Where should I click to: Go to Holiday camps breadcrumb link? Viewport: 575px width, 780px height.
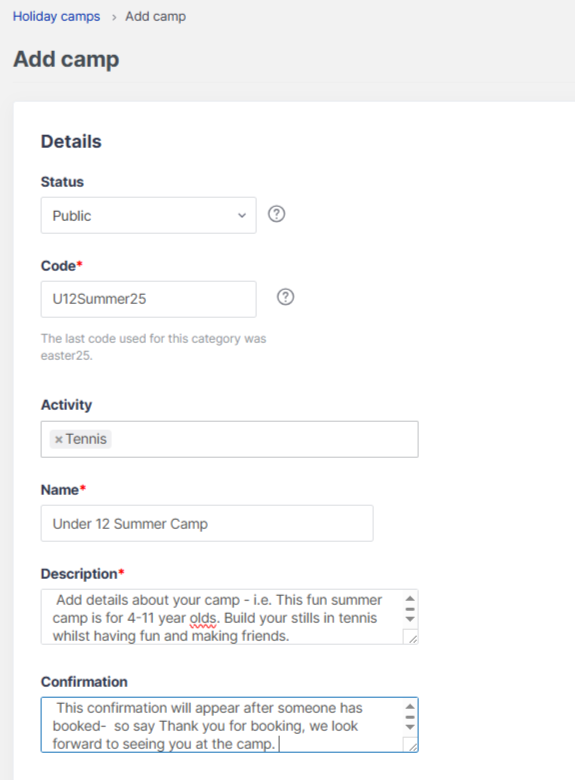(x=57, y=16)
